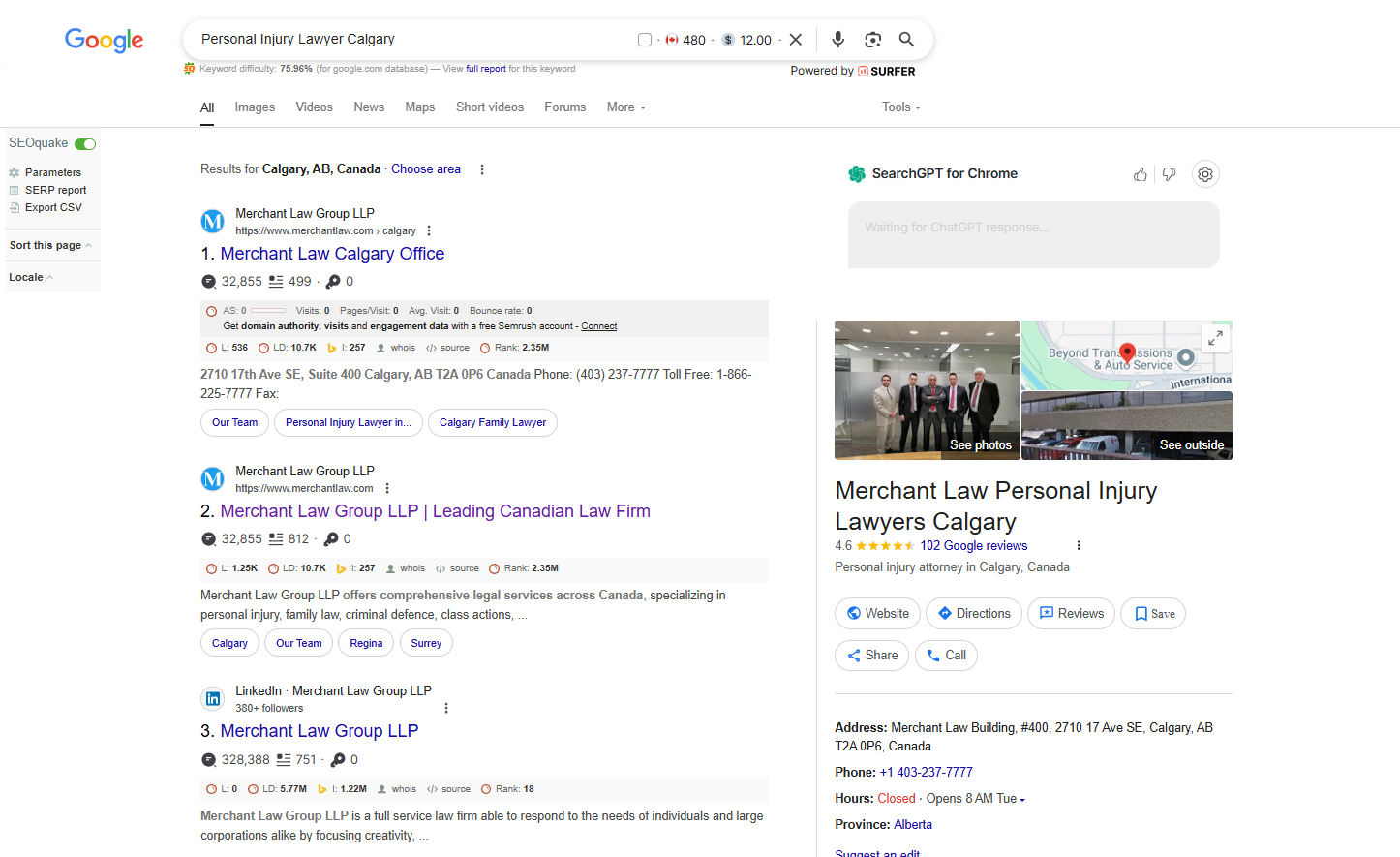Toggle the SEOquake switch off
The image size is (1400, 857).
click(x=85, y=144)
